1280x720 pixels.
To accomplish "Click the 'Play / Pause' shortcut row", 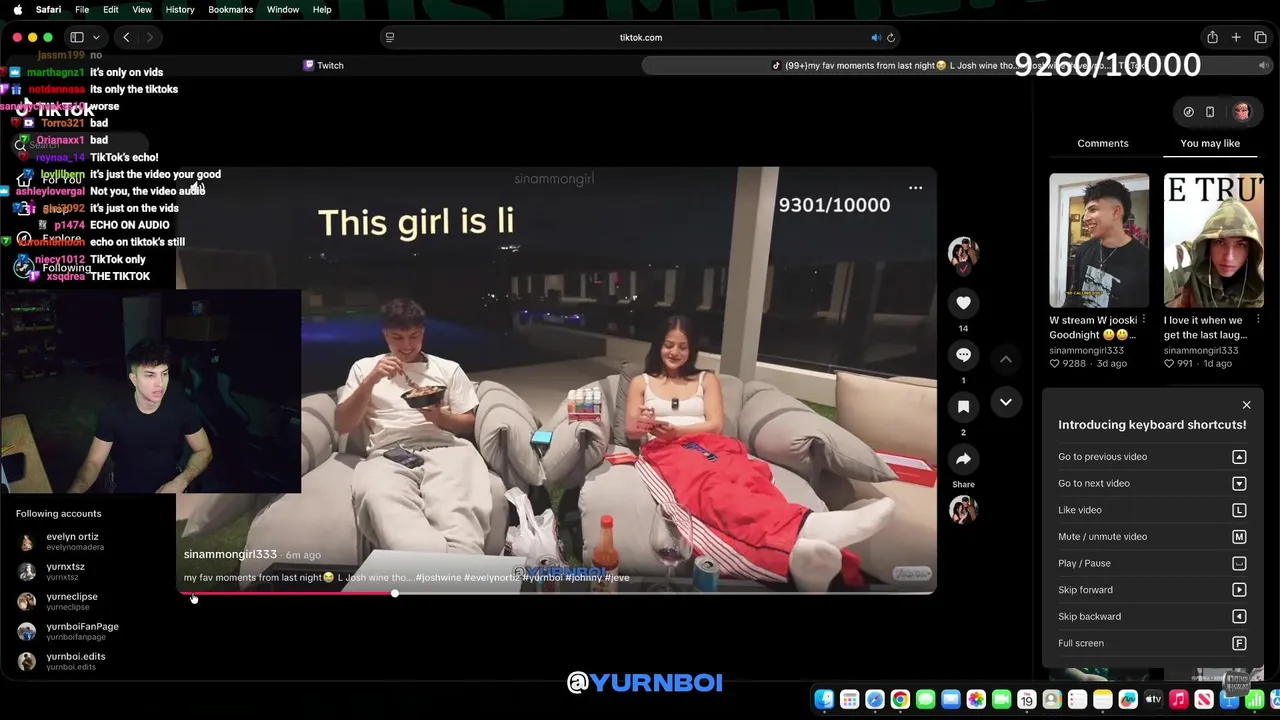I will 1152,563.
